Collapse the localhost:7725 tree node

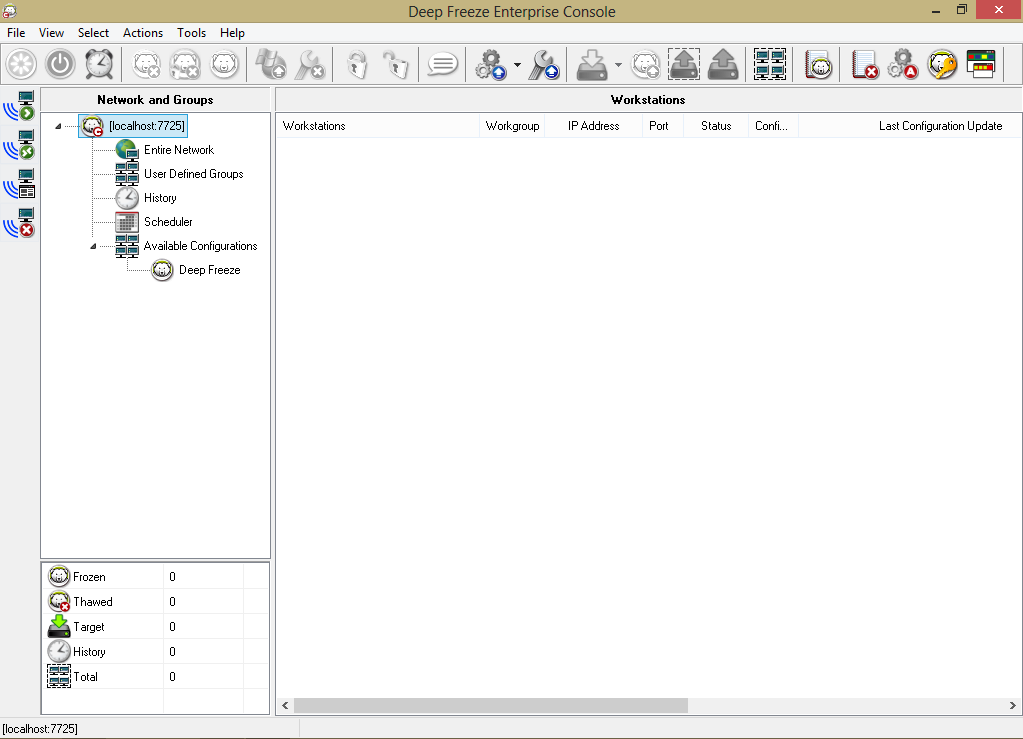pyautogui.click(x=58, y=126)
